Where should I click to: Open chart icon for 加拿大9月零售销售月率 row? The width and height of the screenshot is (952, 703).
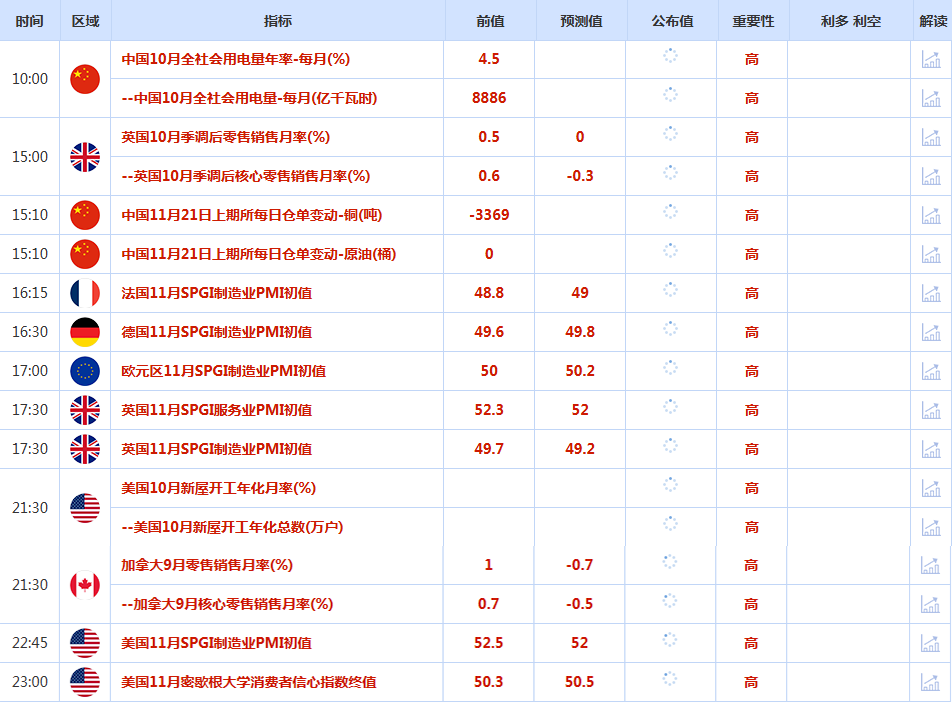pyautogui.click(x=930, y=565)
